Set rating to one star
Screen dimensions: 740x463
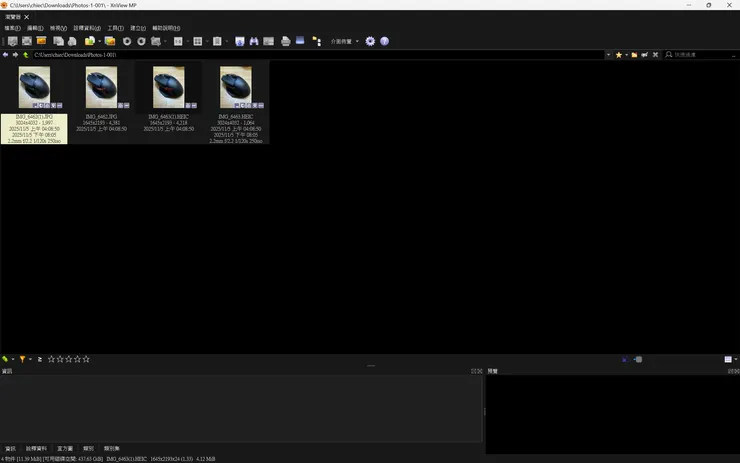click(51, 359)
